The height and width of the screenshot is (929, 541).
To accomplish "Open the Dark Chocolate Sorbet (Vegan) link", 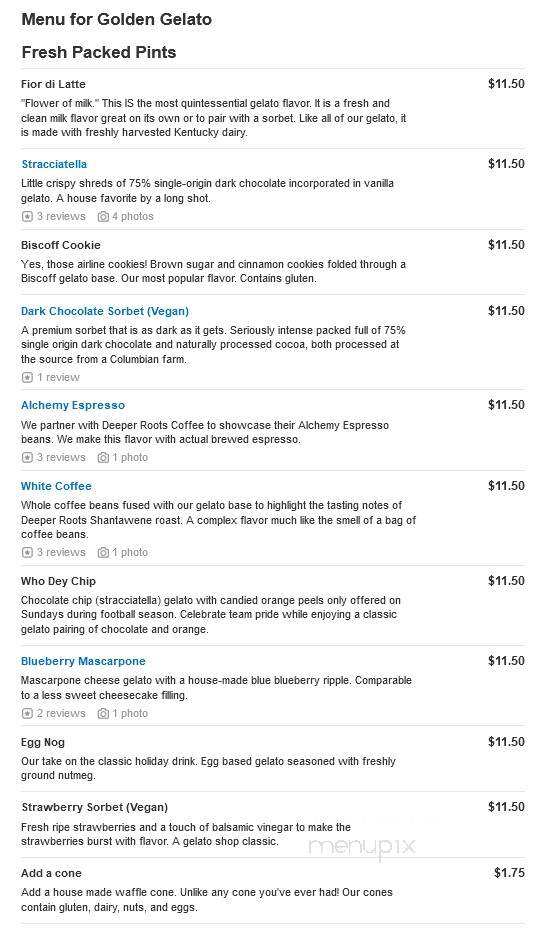I will pyautogui.click(x=105, y=311).
